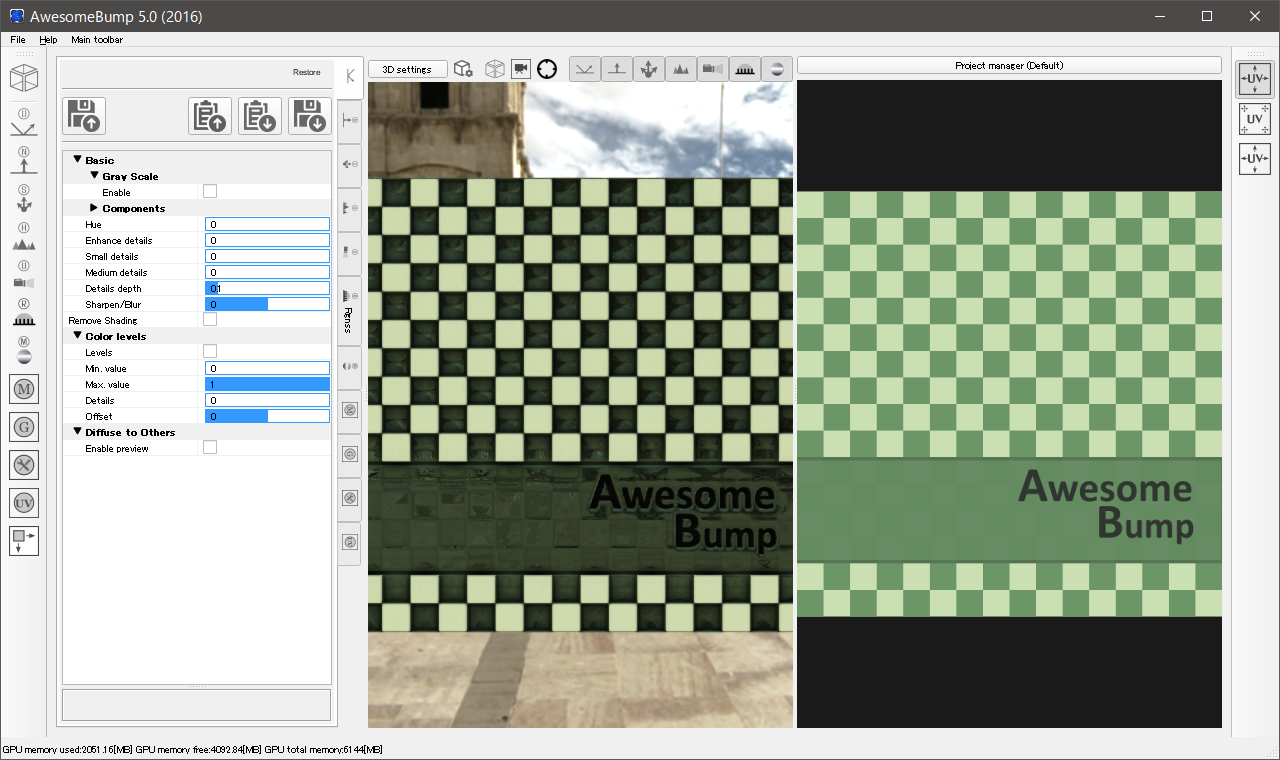The height and width of the screenshot is (760, 1280).
Task: Collapse the Gray Scale group
Action: 94,176
